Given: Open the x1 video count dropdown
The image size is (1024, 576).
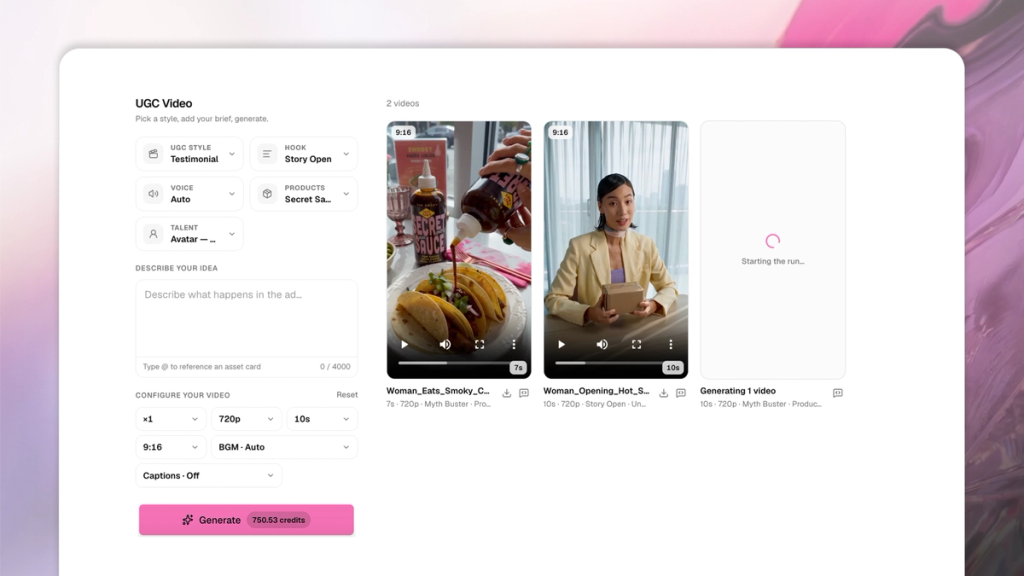Looking at the screenshot, I should (170, 419).
